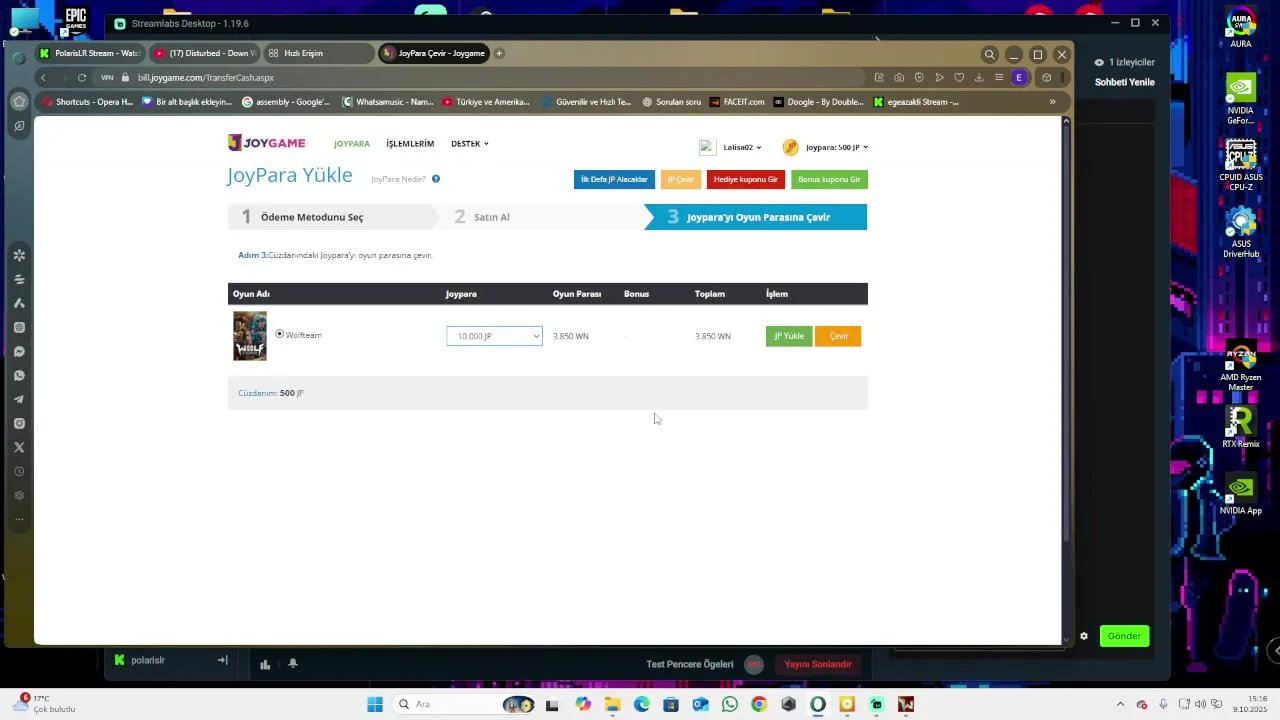
Task: Switch to Disturbed - Down YouTube tab
Action: (204, 53)
